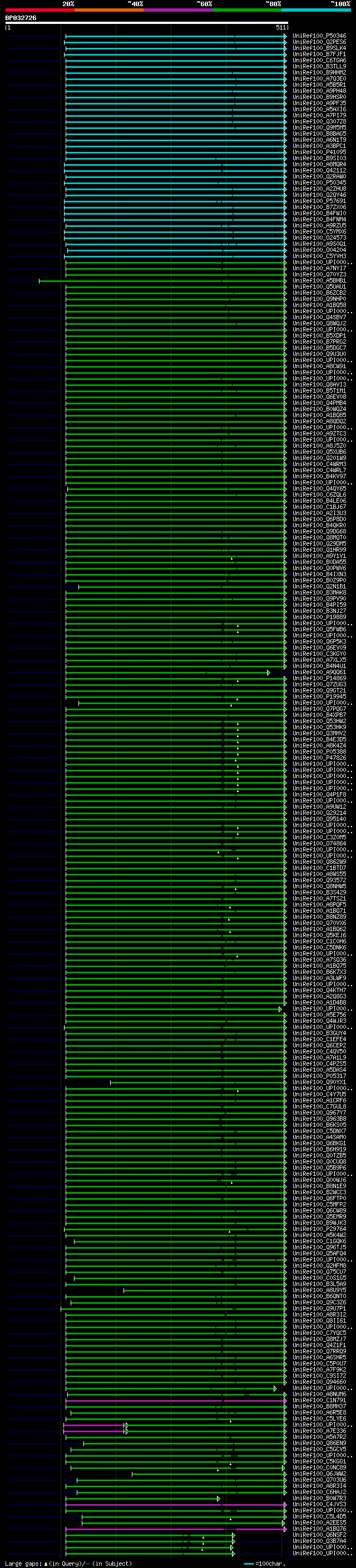Open hit UniRef100_P50346
The width and height of the screenshot is (356, 1568).
pyautogui.click(x=319, y=36)
